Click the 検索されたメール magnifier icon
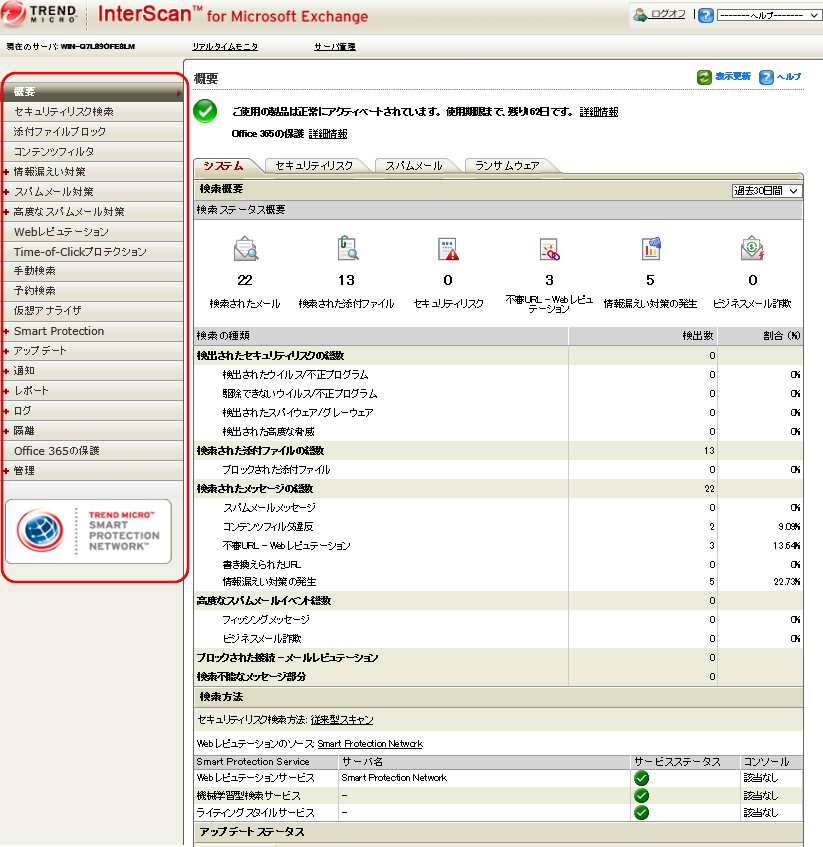Screen dimensions: 823x847 [246, 249]
